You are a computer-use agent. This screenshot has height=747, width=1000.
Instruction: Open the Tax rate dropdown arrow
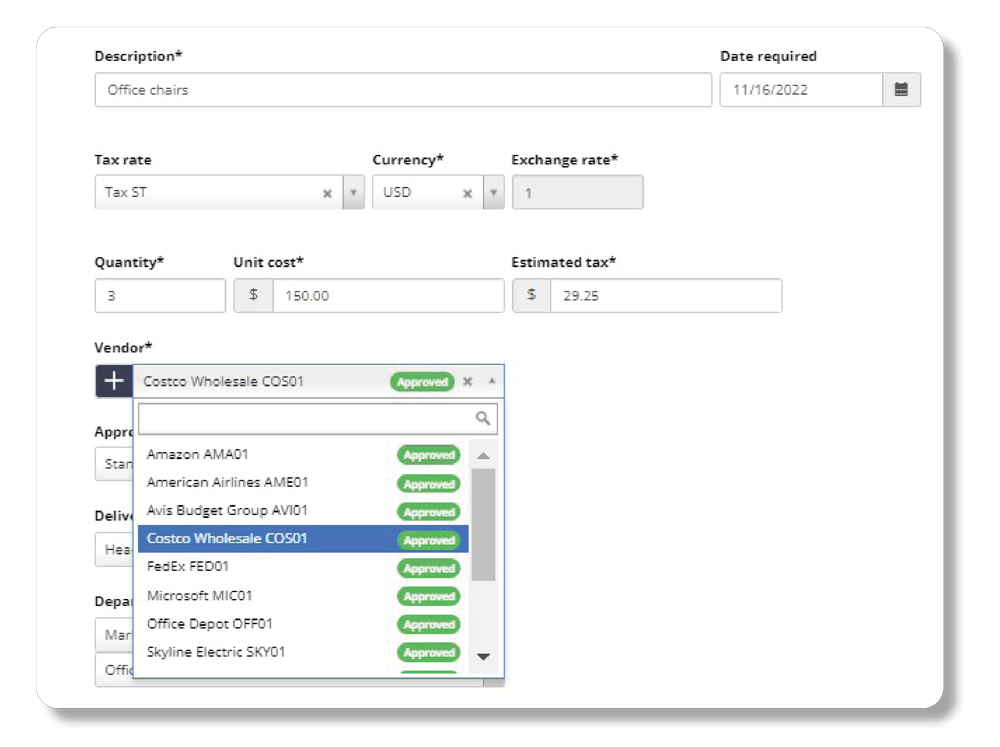click(x=353, y=193)
